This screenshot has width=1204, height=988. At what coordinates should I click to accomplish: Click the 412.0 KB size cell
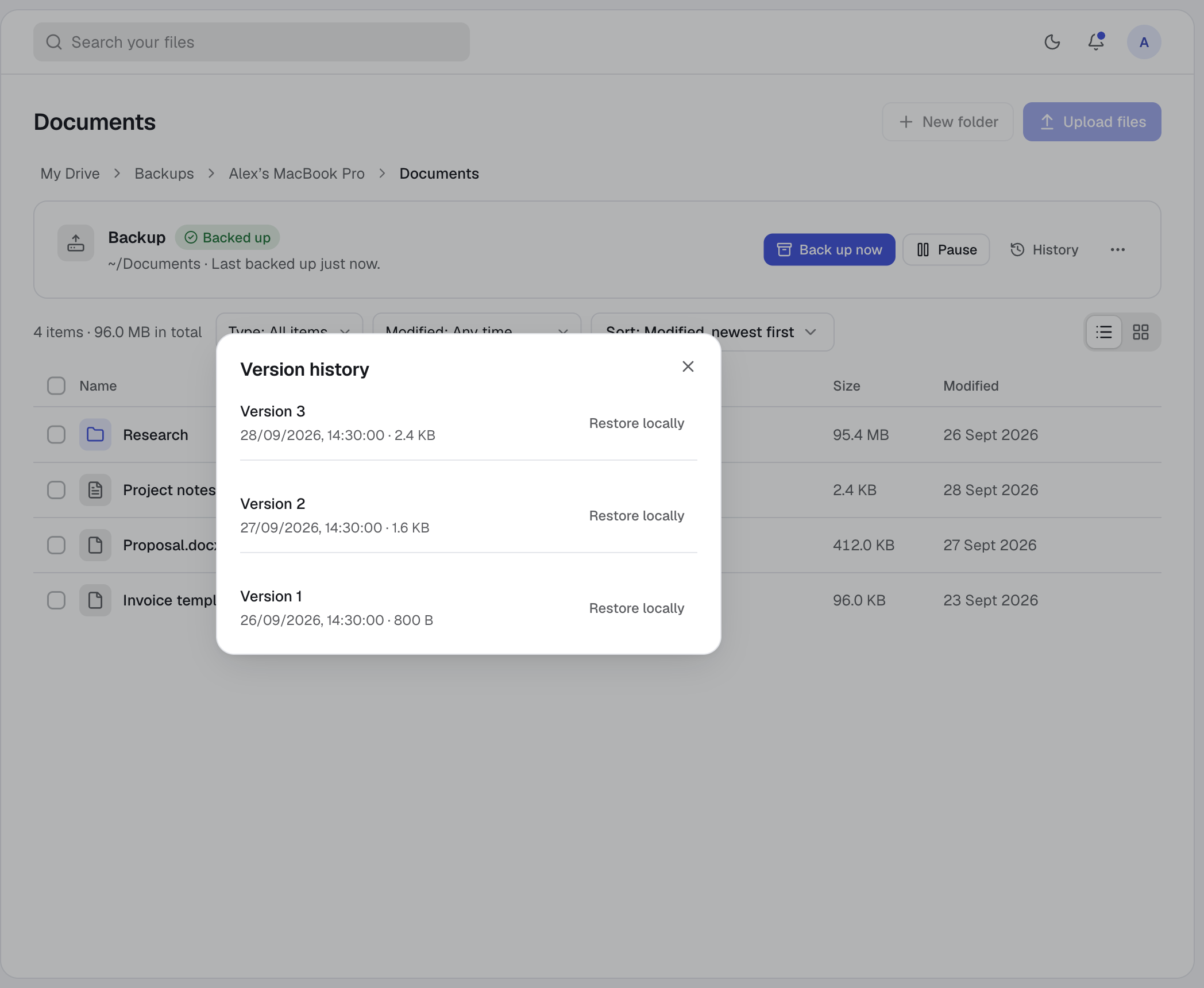pyautogui.click(x=864, y=545)
